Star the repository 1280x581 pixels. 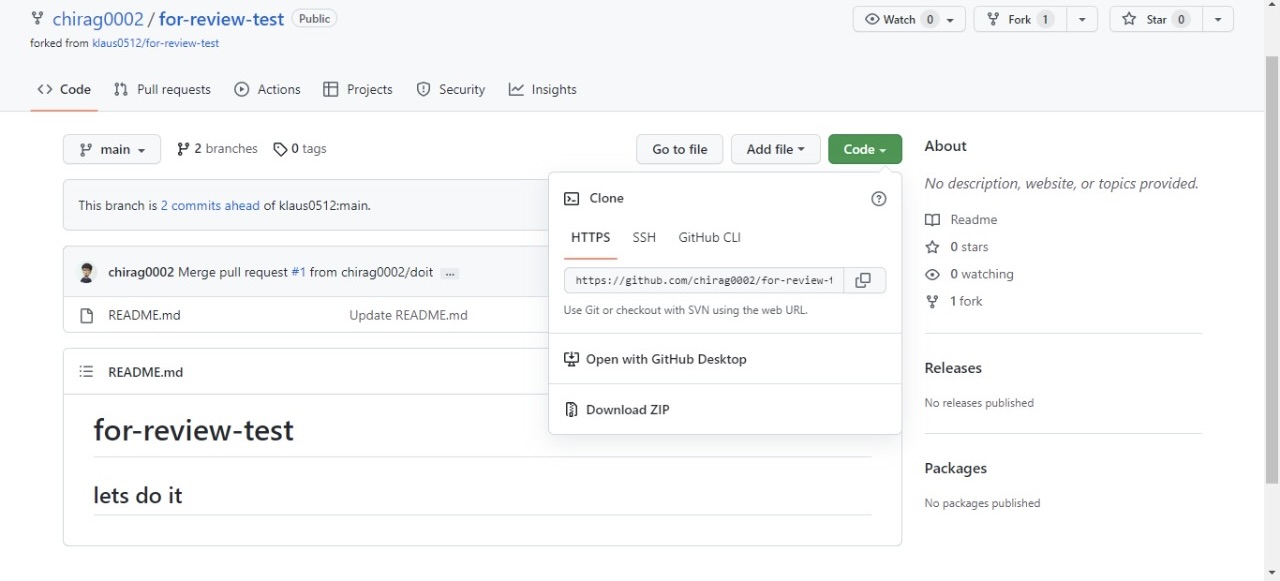[1156, 19]
